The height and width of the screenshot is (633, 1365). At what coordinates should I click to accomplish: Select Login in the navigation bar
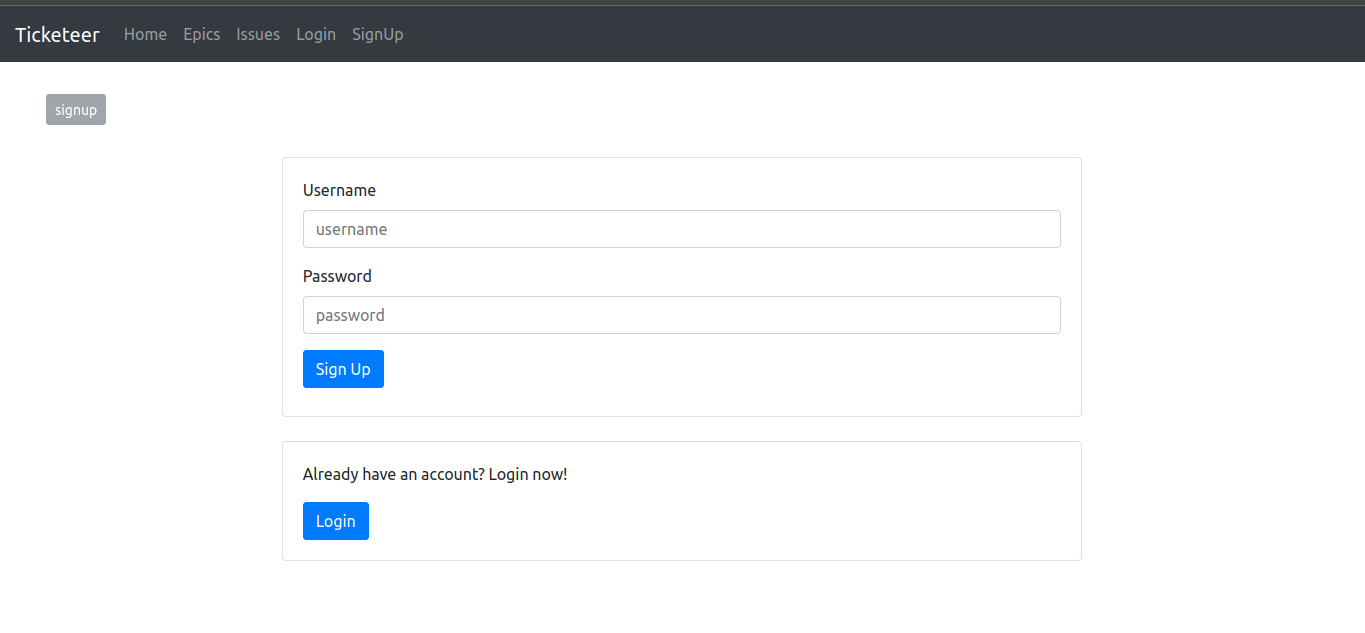[x=315, y=34]
